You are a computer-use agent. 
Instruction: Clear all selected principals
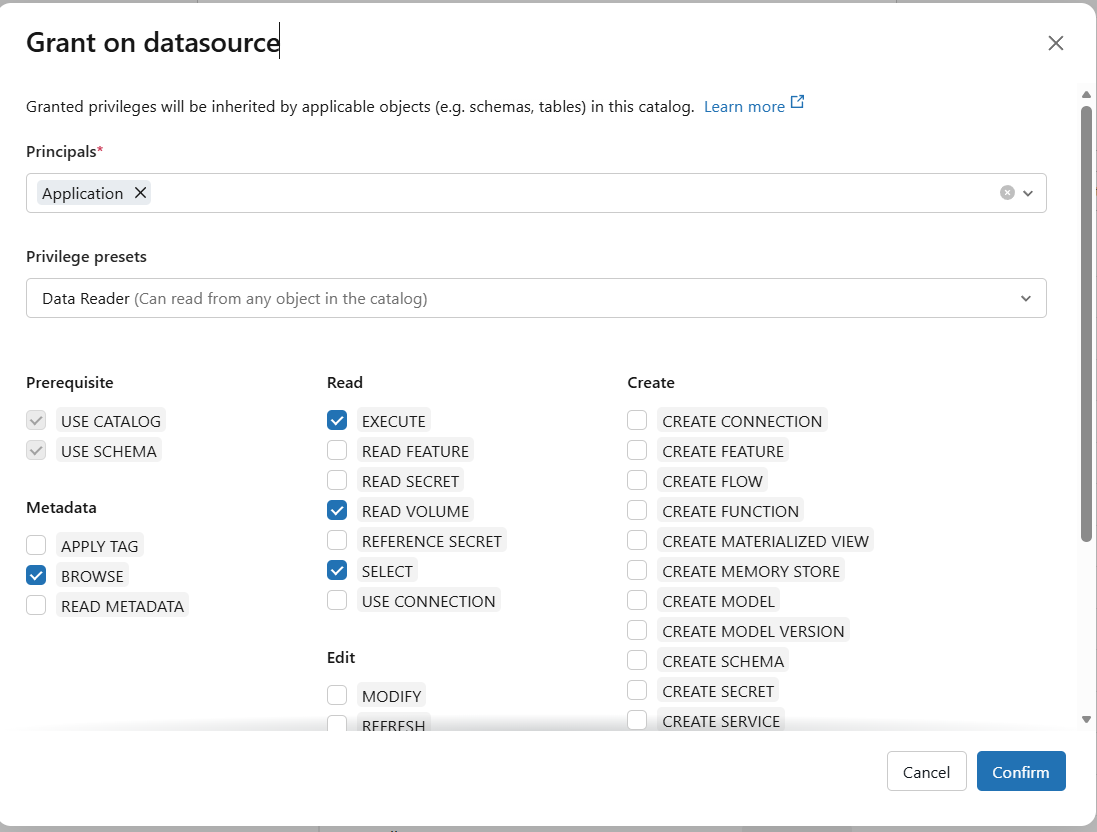(1007, 192)
